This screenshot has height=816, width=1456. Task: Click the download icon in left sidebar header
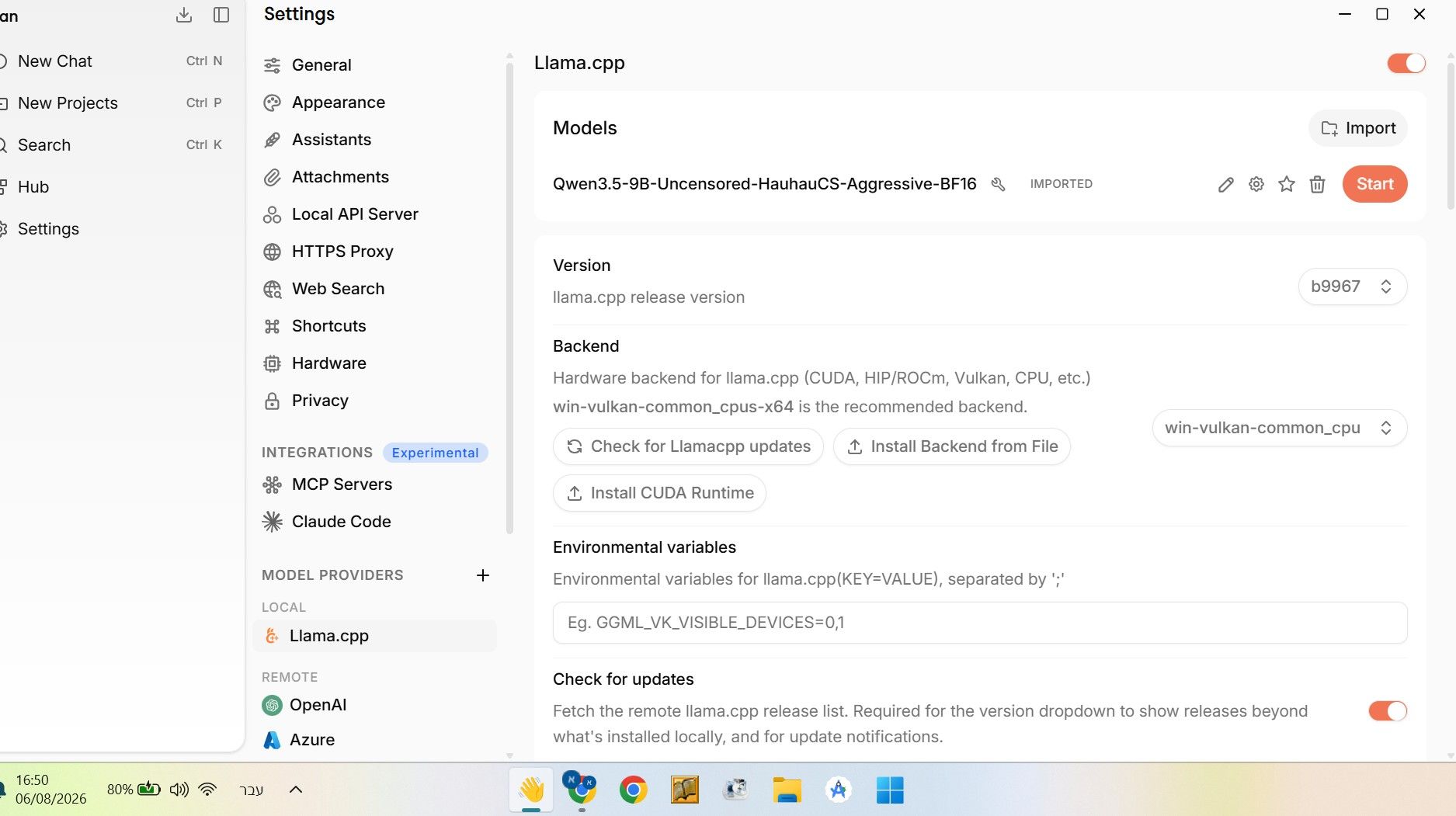click(x=184, y=15)
